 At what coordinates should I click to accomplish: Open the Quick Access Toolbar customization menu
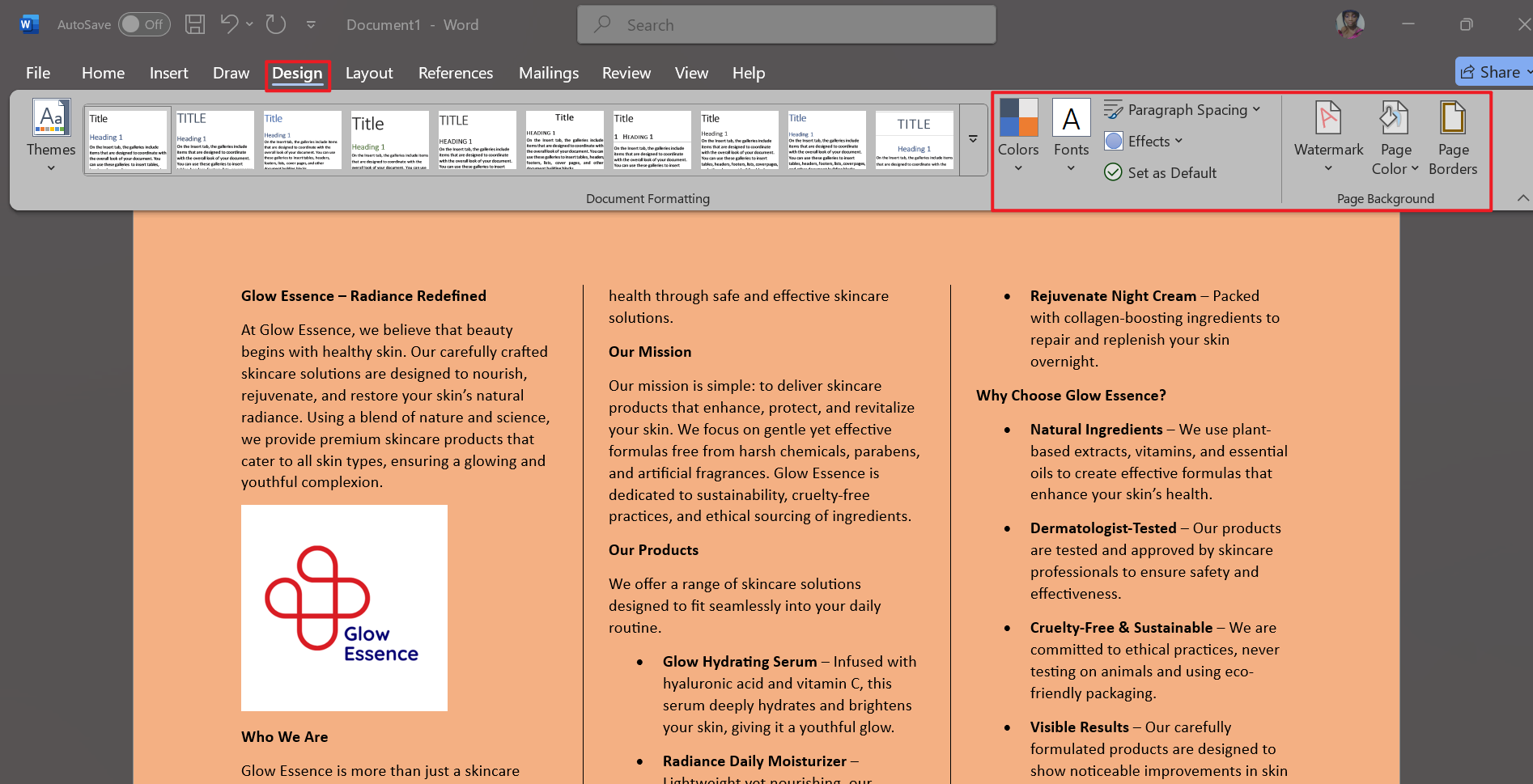pyautogui.click(x=311, y=24)
